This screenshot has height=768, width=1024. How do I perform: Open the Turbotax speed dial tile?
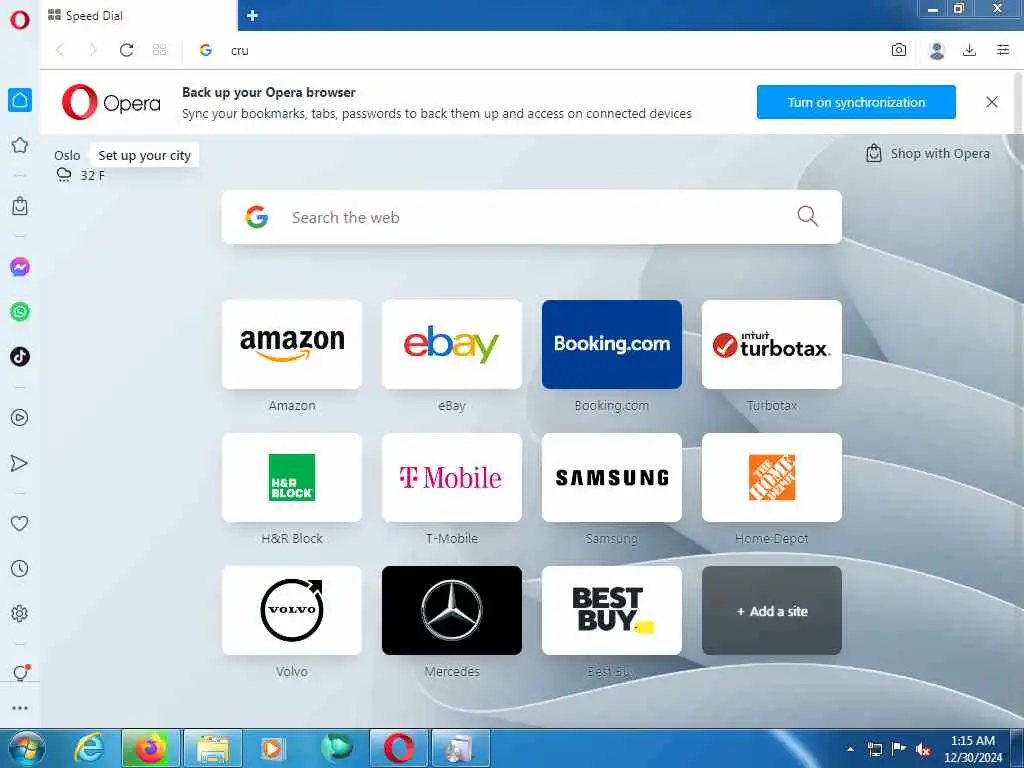pyautogui.click(x=772, y=344)
